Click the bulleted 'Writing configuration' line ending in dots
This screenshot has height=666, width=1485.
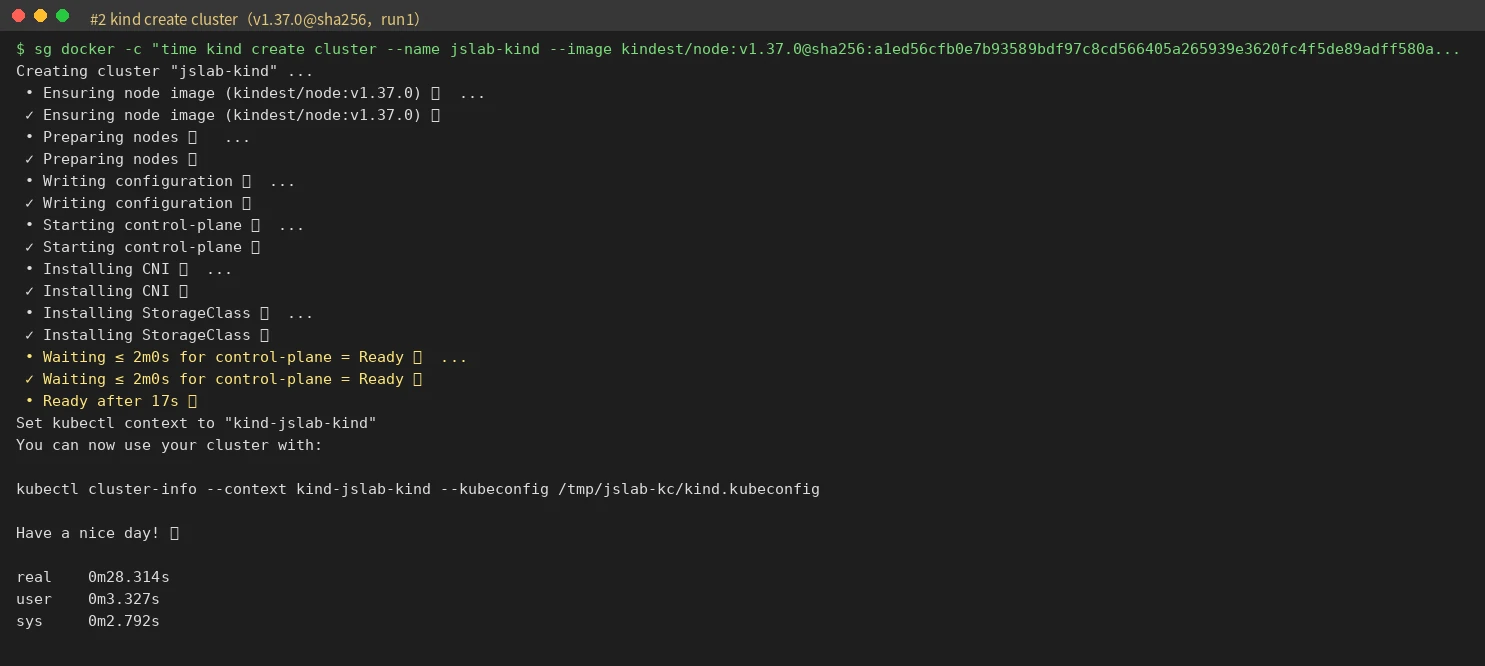pos(160,181)
